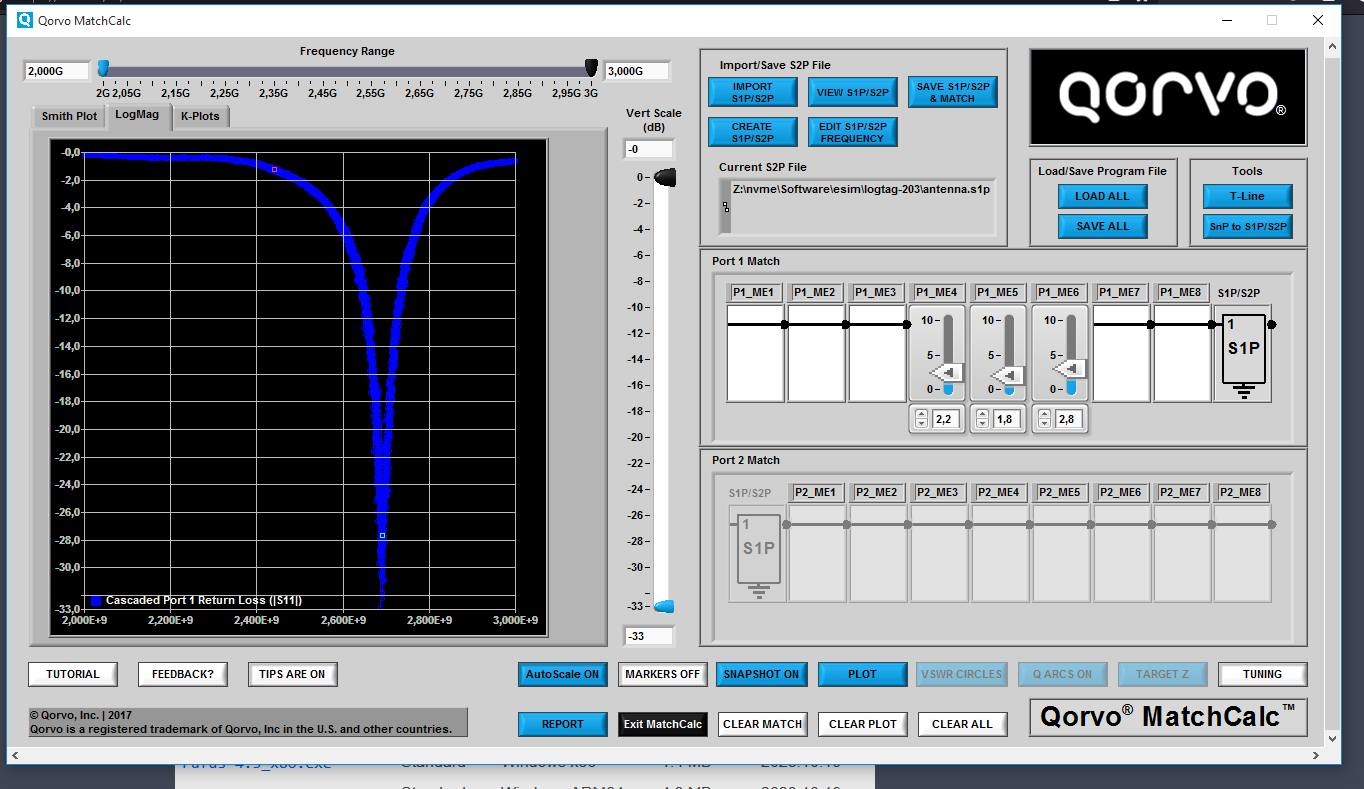
Task: Click the LOAD ALL button
Action: pos(1102,196)
